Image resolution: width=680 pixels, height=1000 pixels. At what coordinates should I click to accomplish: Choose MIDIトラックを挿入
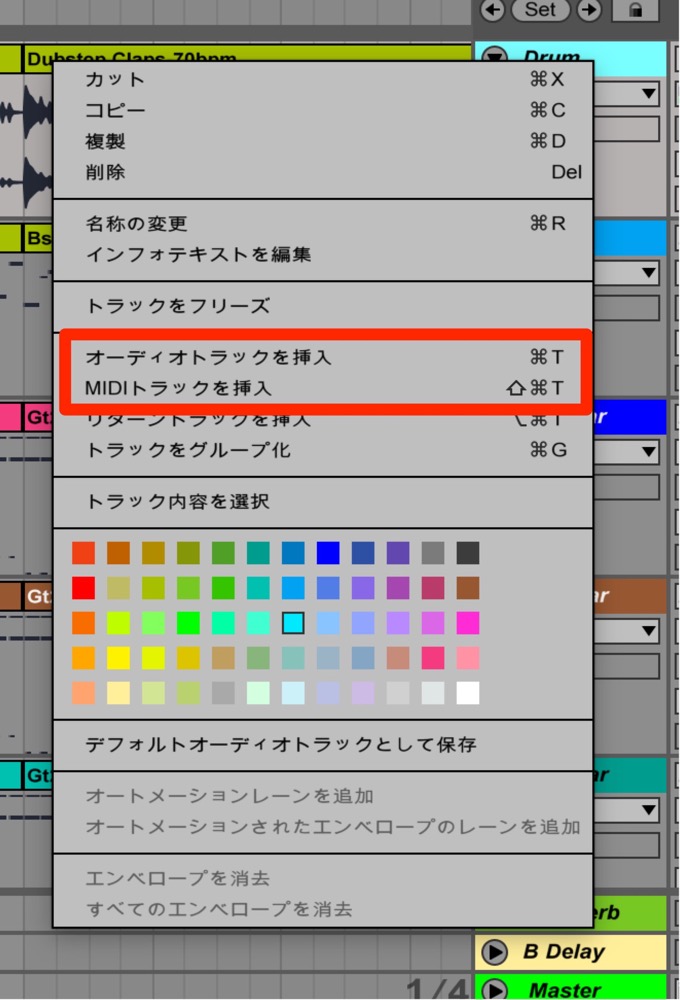pos(323,388)
